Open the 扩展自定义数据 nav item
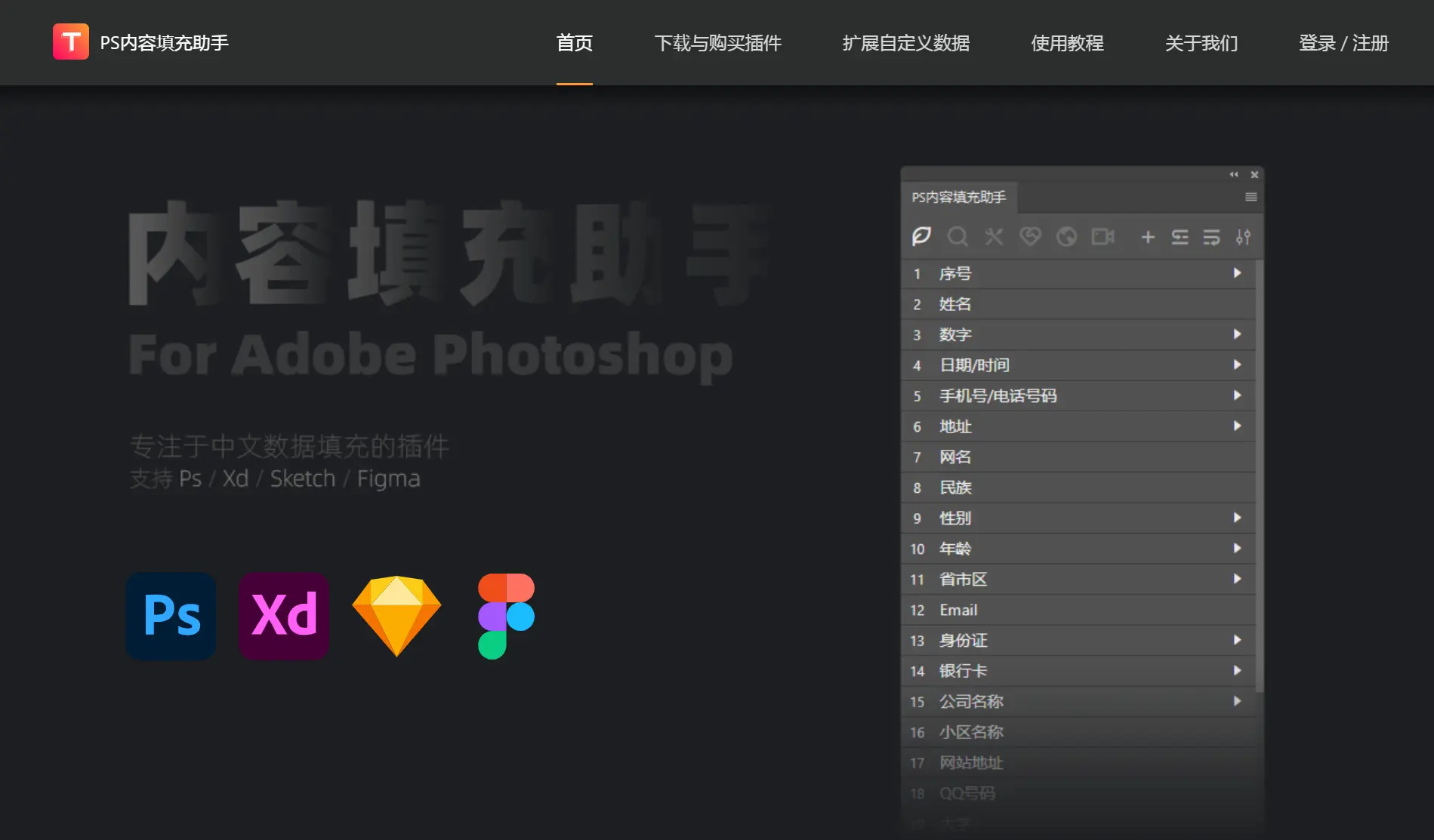 coord(906,43)
